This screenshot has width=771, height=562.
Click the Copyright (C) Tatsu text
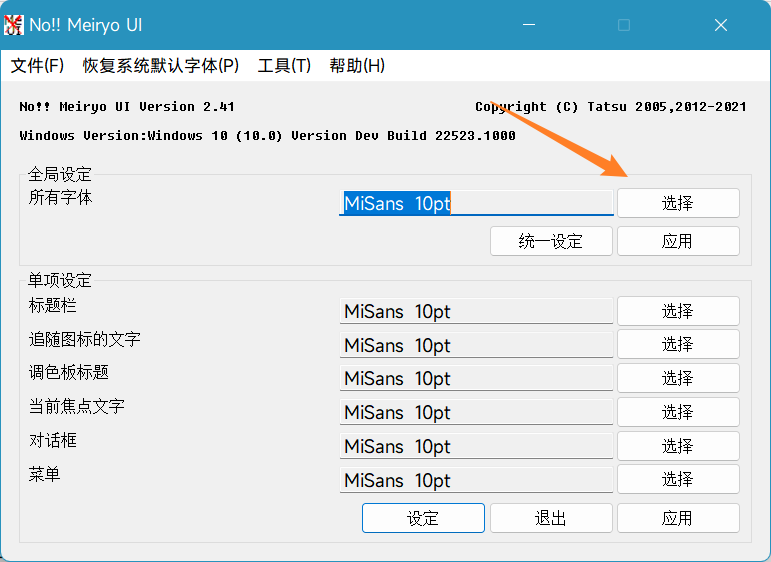pos(611,107)
